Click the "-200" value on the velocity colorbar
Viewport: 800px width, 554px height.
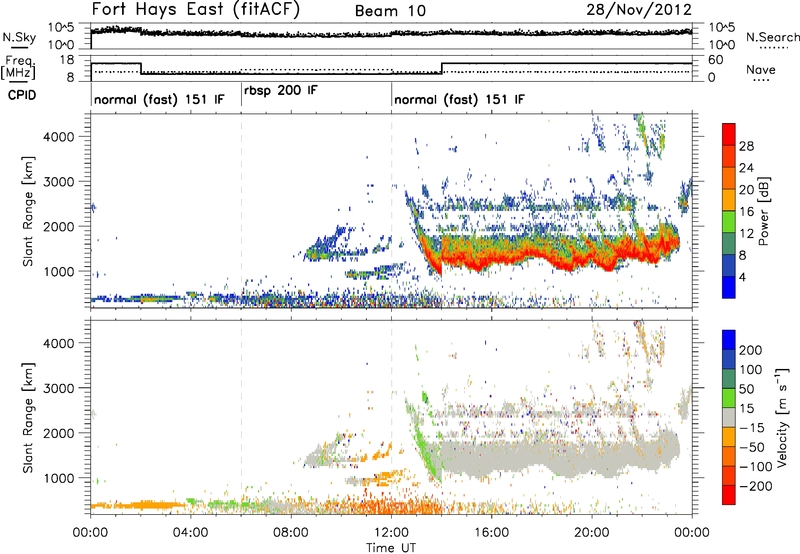pos(755,486)
